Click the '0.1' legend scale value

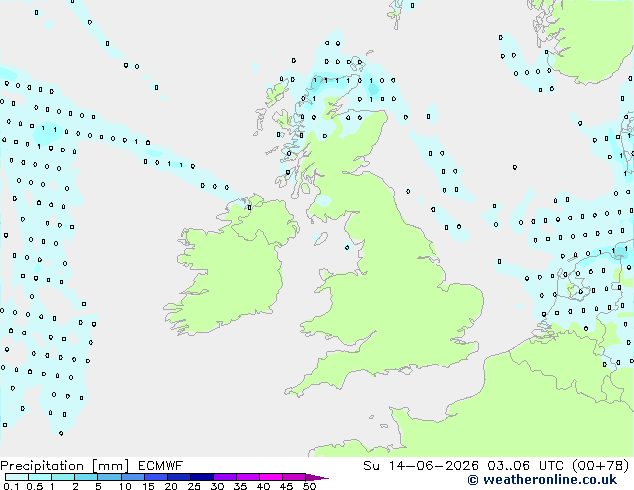[x=11, y=486]
